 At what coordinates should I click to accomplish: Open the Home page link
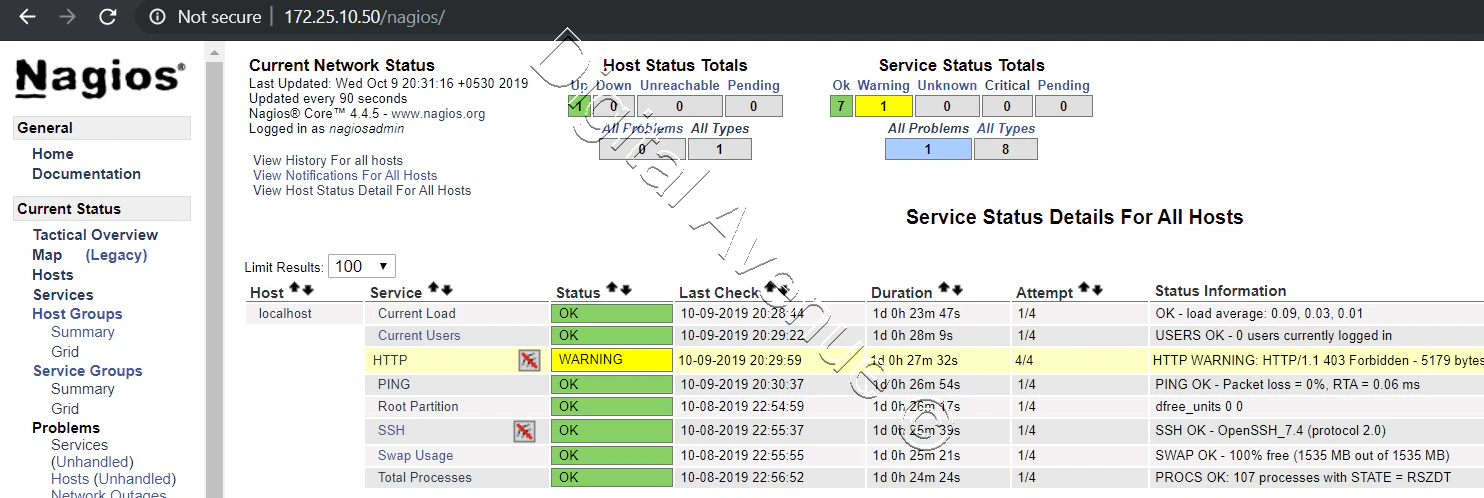click(x=53, y=154)
